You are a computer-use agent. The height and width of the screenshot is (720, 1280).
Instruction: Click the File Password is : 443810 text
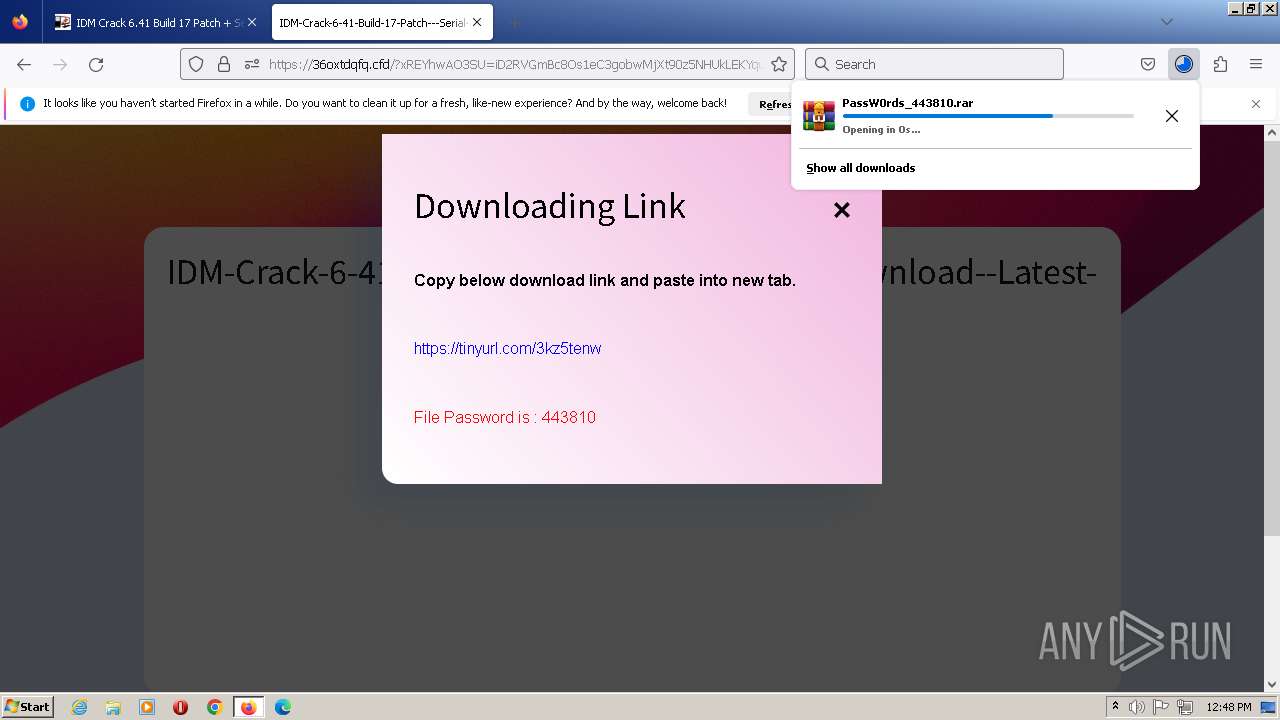[505, 417]
